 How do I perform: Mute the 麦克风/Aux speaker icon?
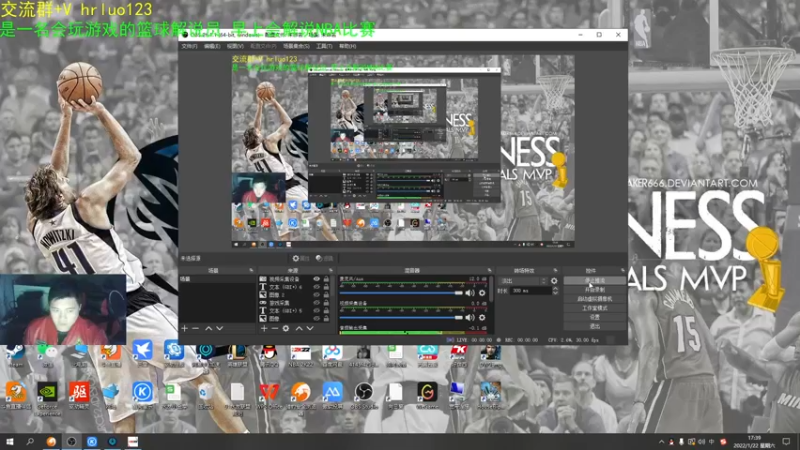coord(470,293)
